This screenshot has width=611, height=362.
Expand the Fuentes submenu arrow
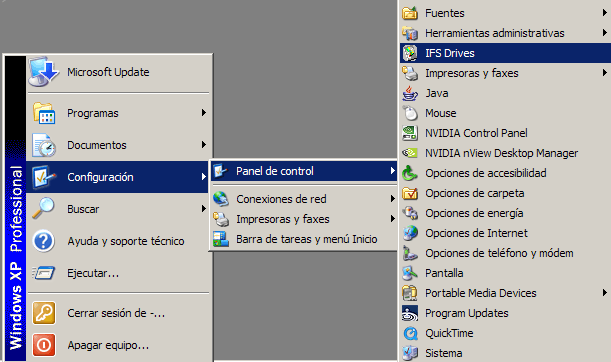[x=604, y=13]
